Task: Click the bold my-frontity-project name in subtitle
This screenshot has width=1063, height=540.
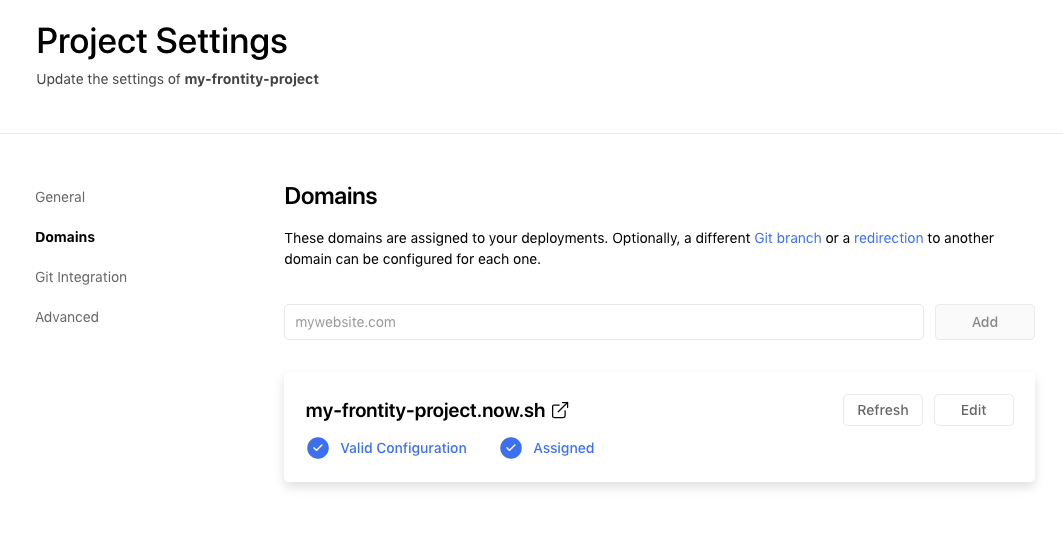Action: pyautogui.click(x=251, y=79)
